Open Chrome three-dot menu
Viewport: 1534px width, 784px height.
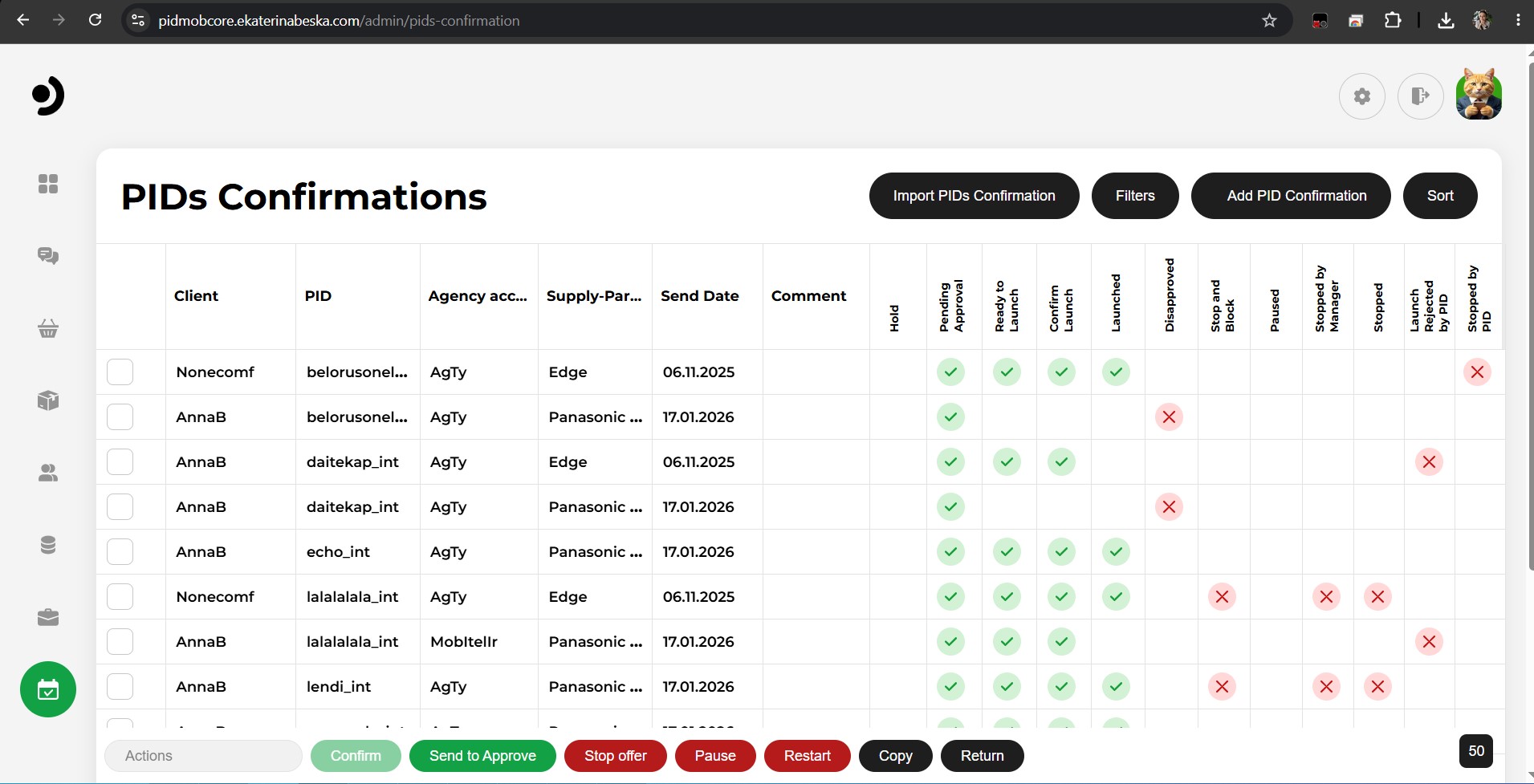(1518, 20)
